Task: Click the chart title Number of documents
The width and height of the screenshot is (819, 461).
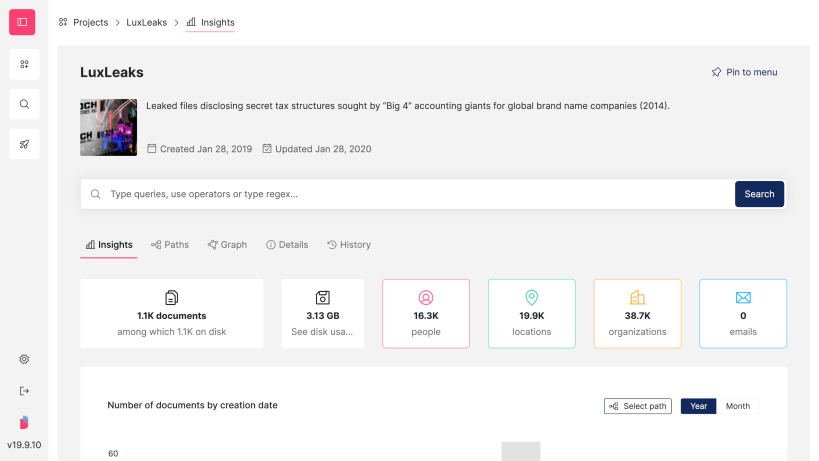Action: point(192,405)
